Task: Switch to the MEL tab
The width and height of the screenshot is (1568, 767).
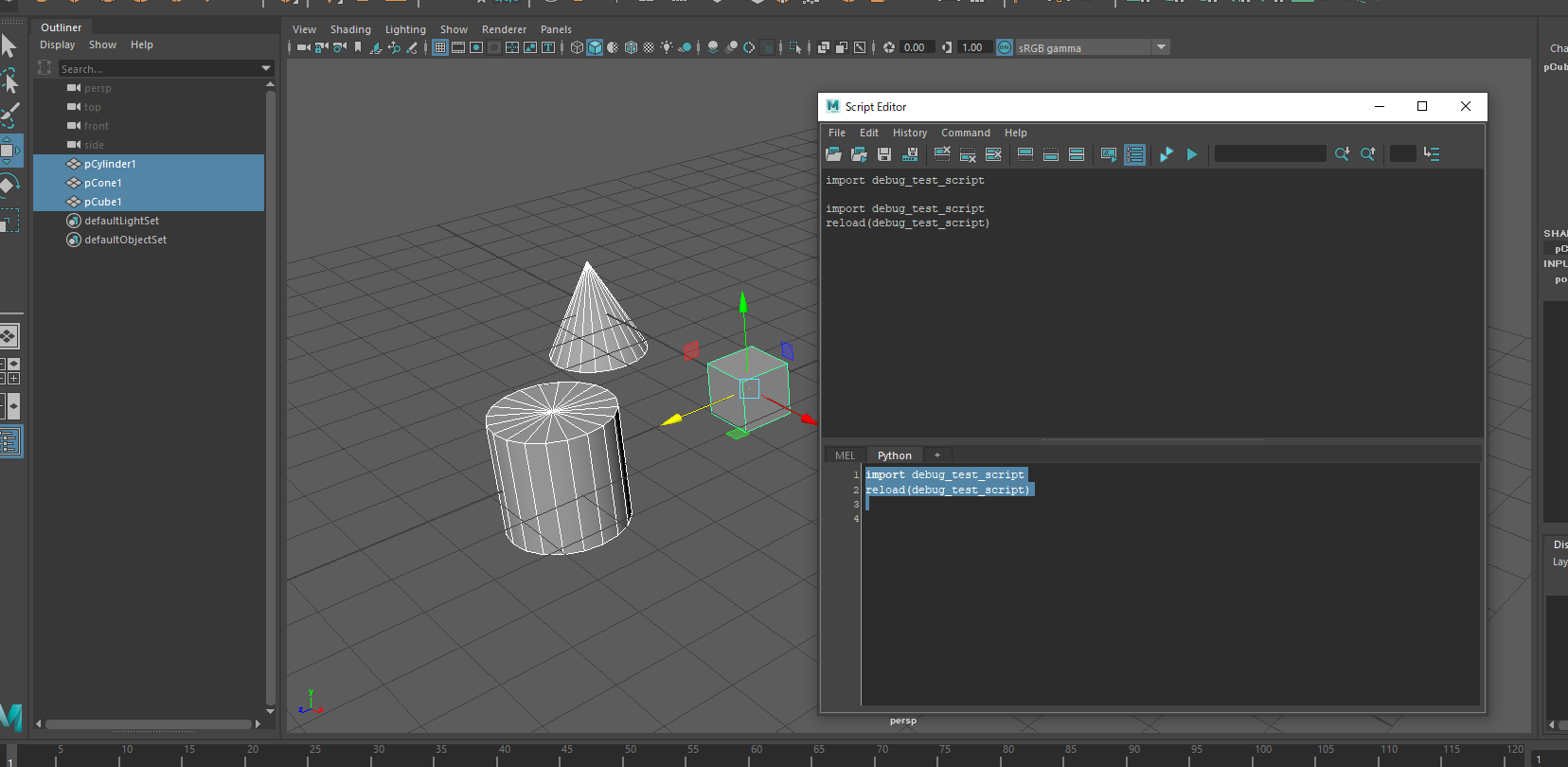Action: (845, 455)
